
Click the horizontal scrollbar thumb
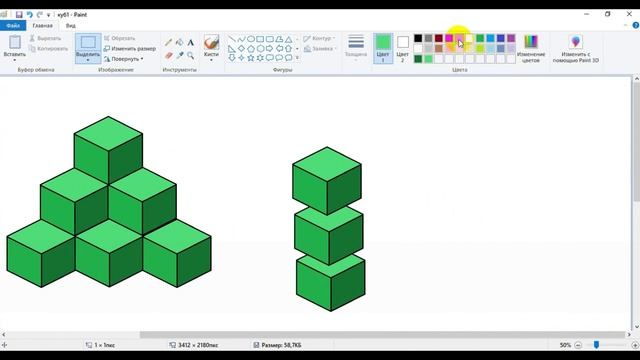(382, 335)
